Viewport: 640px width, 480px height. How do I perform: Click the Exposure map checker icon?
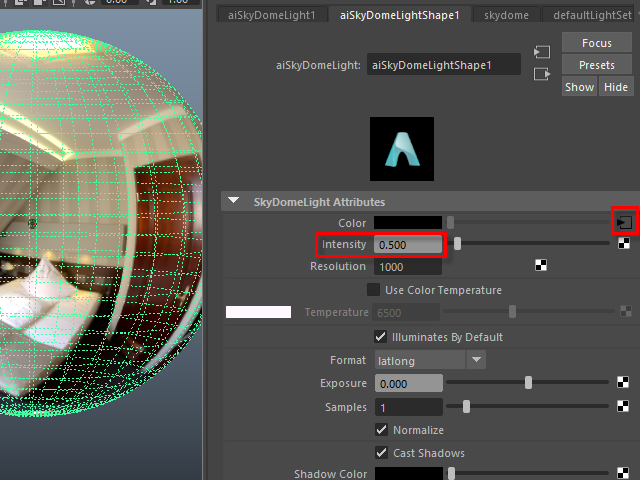coord(624,382)
